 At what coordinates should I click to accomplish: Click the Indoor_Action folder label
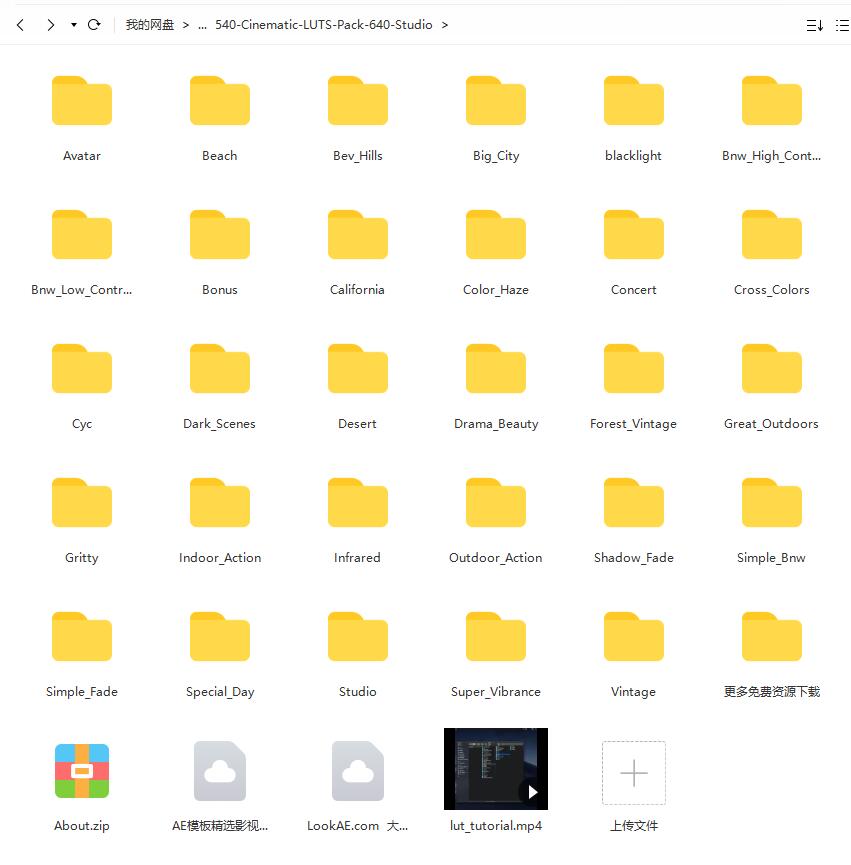click(220, 558)
